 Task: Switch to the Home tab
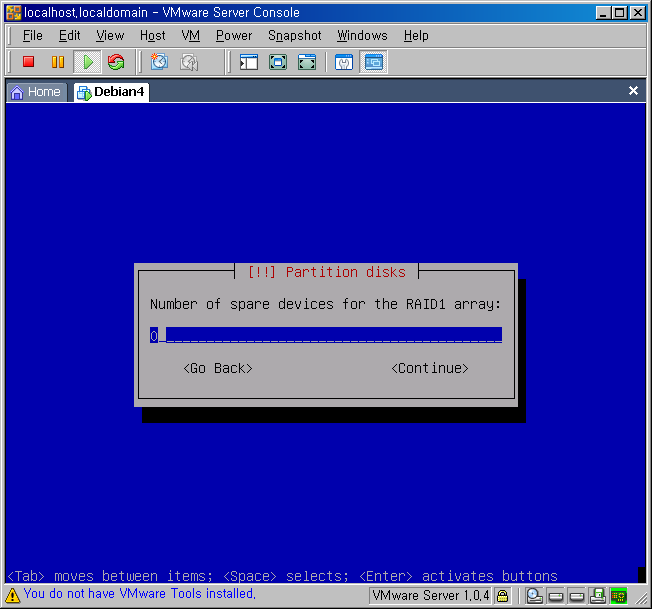(x=36, y=92)
